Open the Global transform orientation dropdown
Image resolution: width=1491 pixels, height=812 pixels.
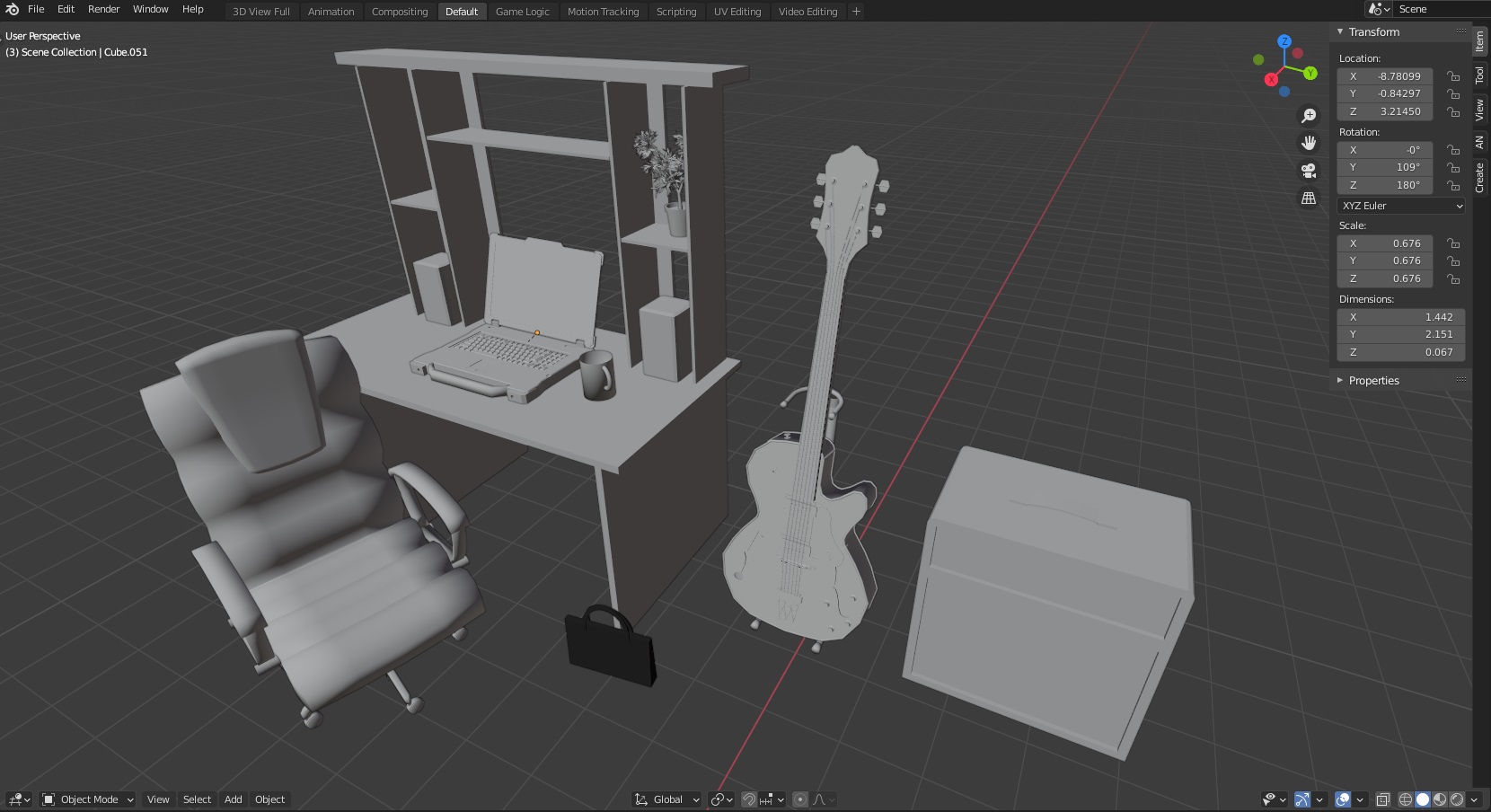point(667,799)
